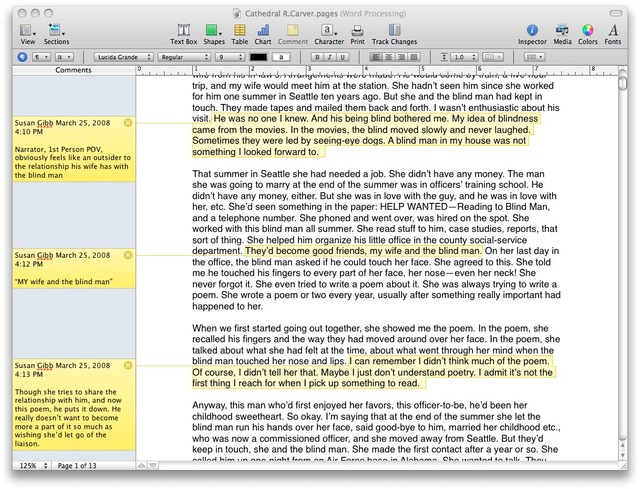Image resolution: width=640 pixels, height=489 pixels.
Task: Click the toolbar toggle pill in title bar
Action: 616,13
